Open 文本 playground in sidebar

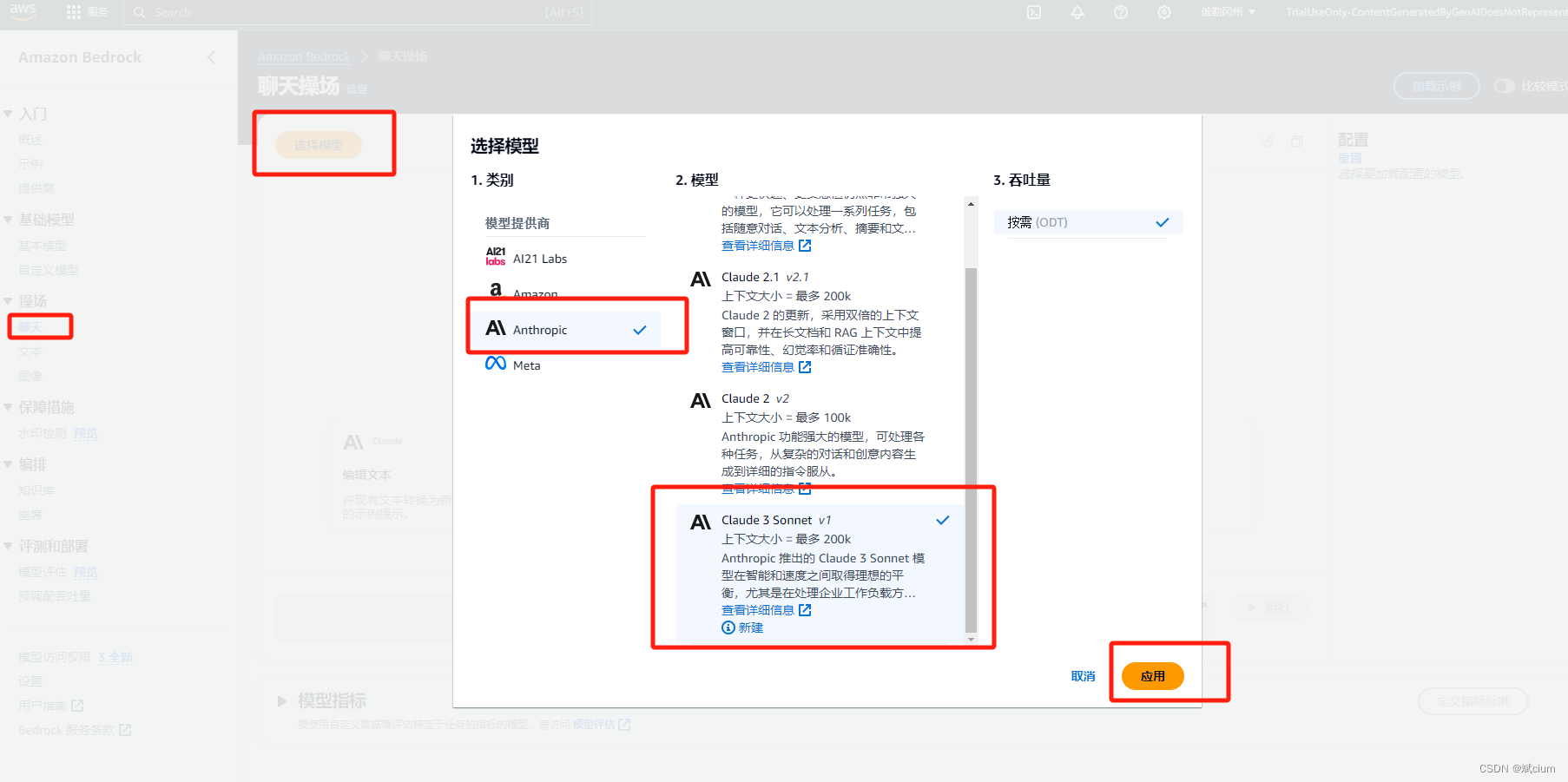pos(30,352)
